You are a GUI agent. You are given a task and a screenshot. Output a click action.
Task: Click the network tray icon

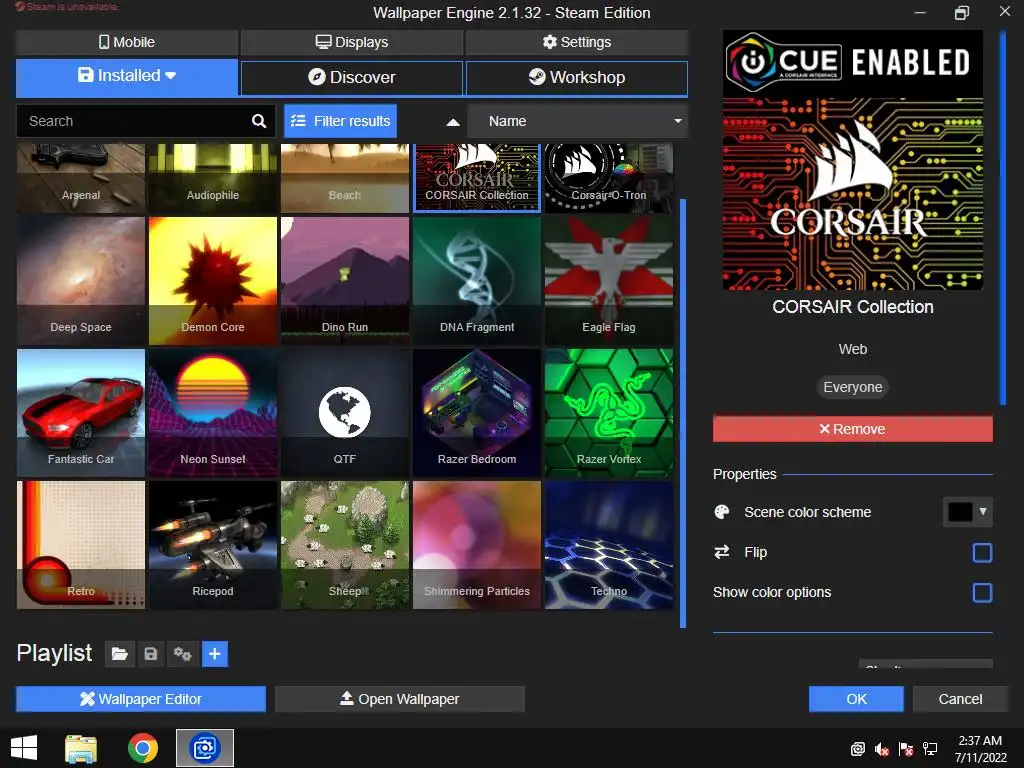[929, 749]
